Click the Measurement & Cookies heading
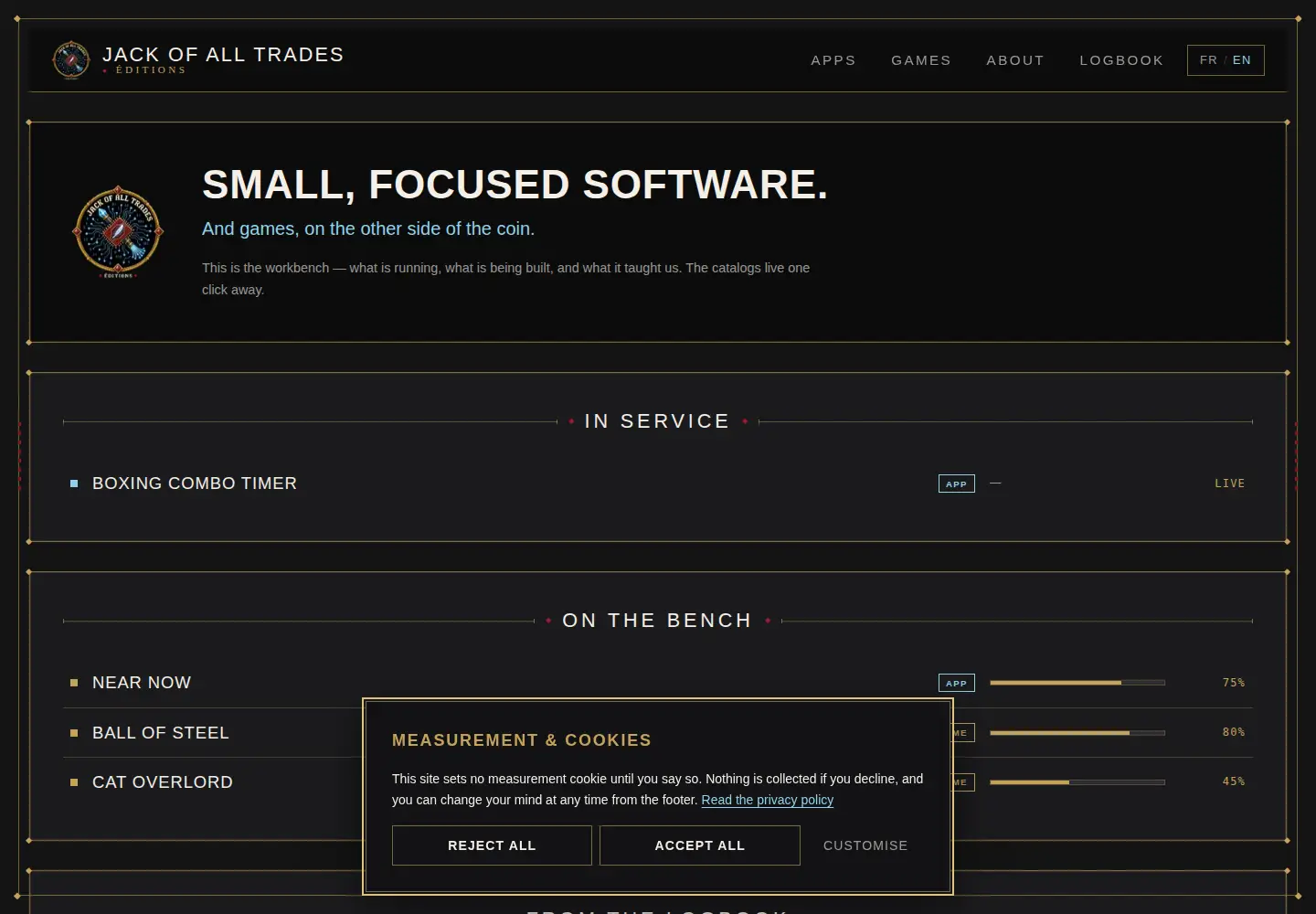 [x=522, y=740]
